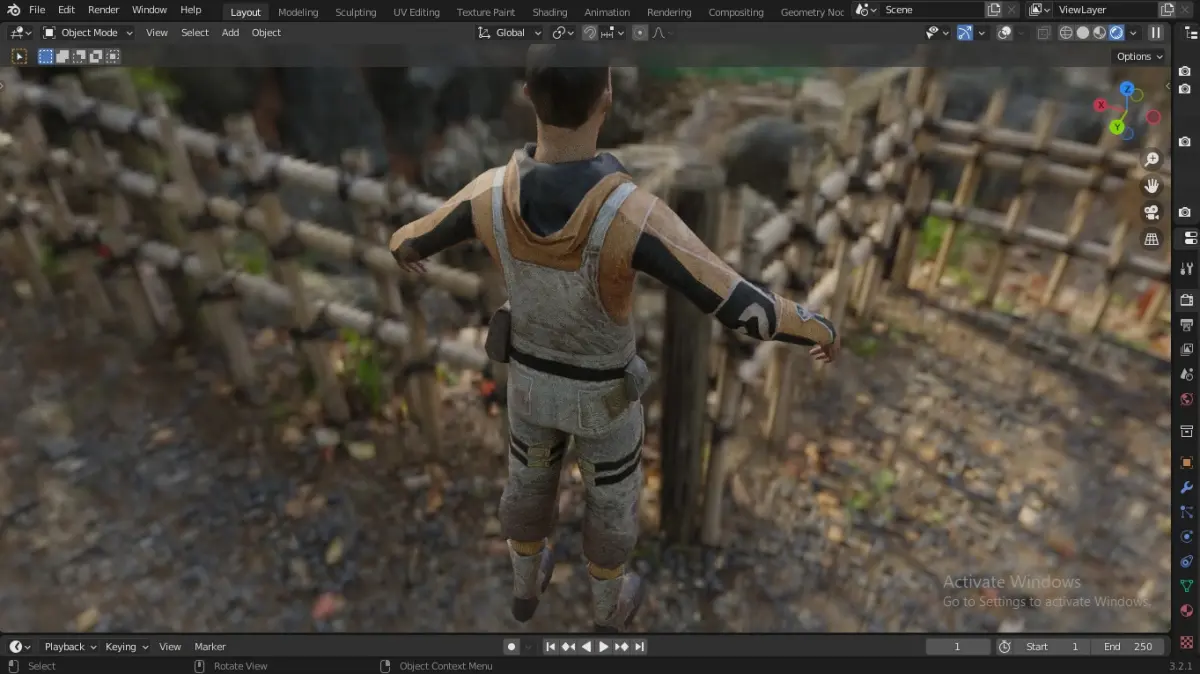Screen dimensions: 1200x674
Task: Click the red X axis on navigation gizmo
Action: click(x=1100, y=105)
